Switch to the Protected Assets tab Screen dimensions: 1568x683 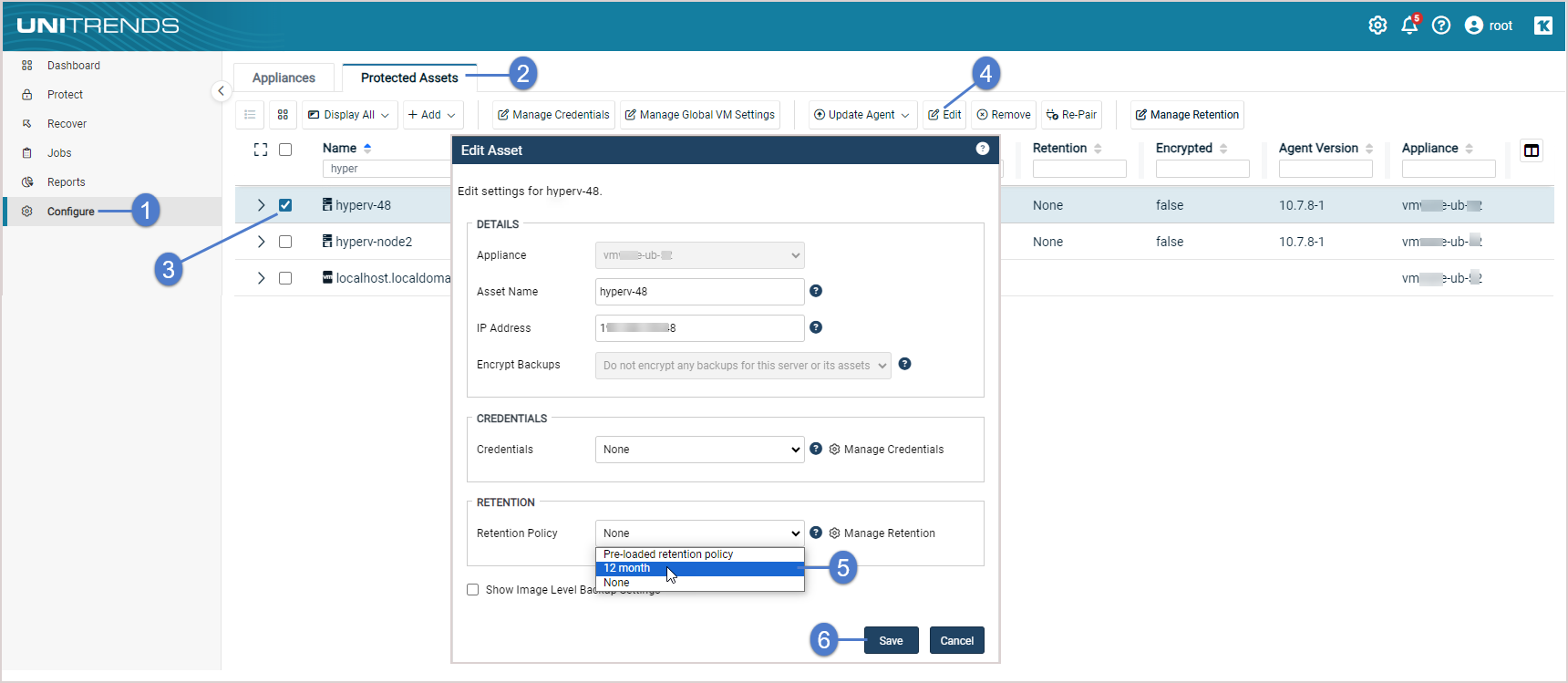point(409,78)
